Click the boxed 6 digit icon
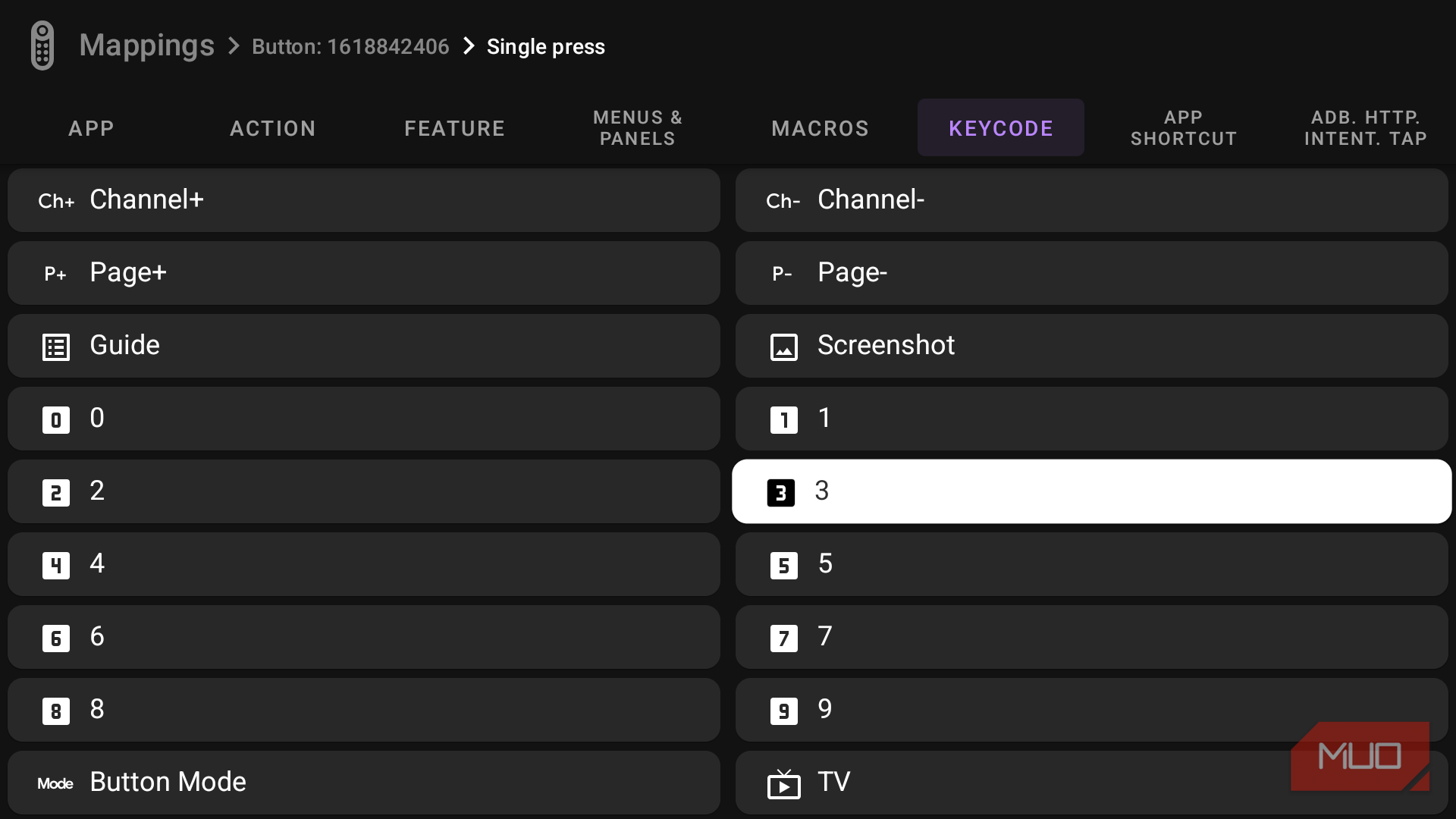The image size is (1456, 819). click(56, 639)
